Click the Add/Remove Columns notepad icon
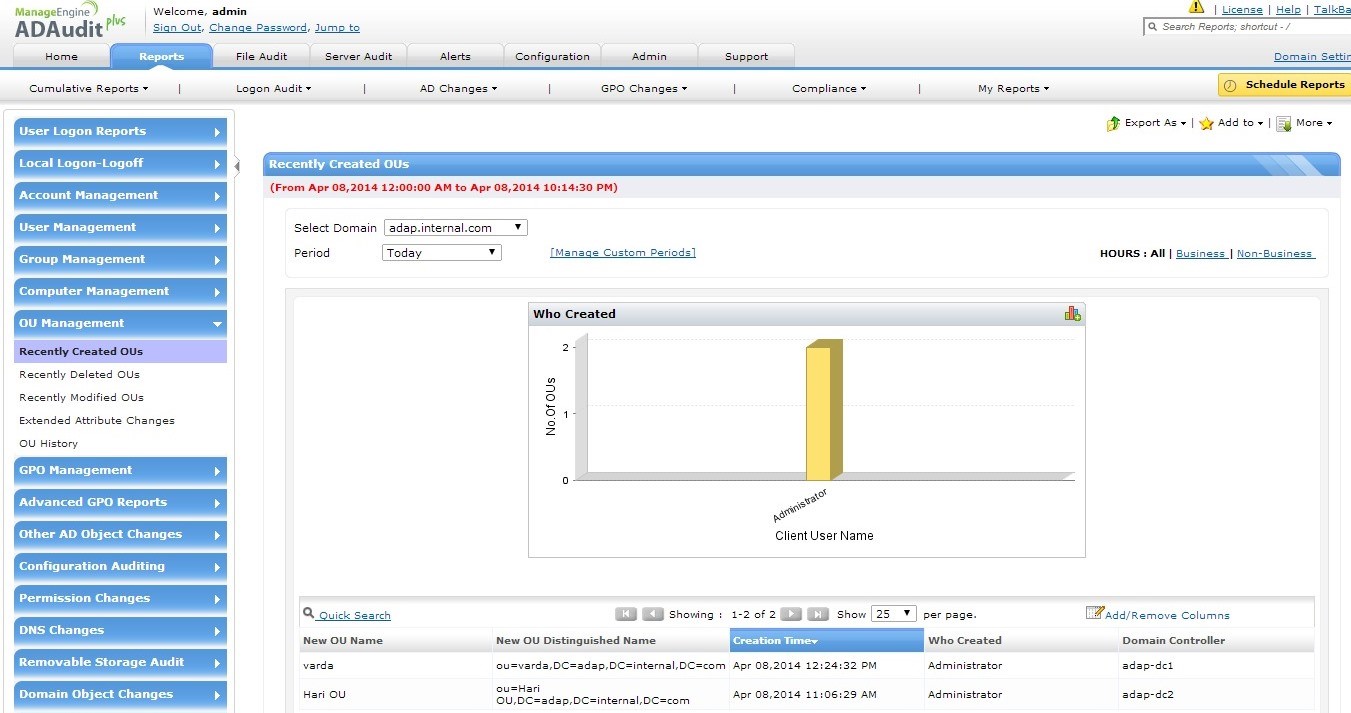The width and height of the screenshot is (1351, 713). [x=1094, y=613]
